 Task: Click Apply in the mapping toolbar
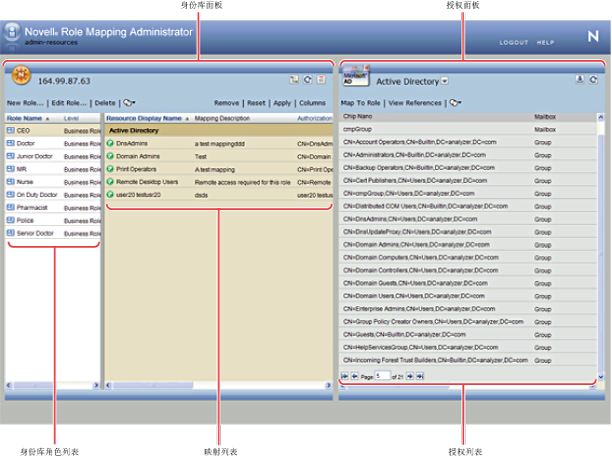[282, 103]
